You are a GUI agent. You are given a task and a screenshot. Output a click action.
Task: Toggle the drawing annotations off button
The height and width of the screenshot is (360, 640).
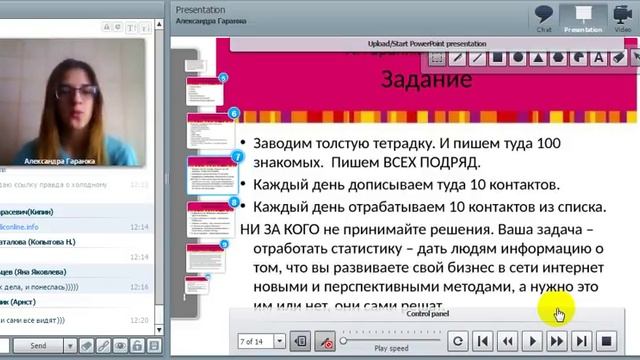coord(325,341)
